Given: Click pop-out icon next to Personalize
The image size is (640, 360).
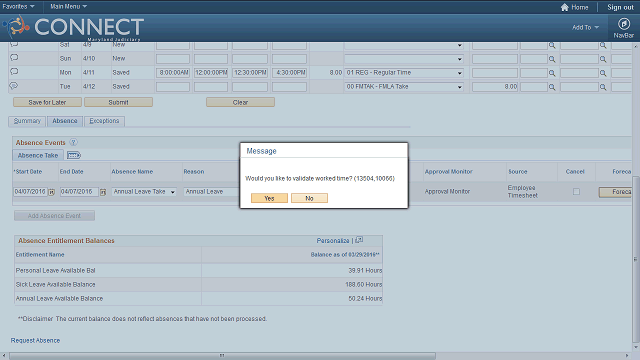Looking at the screenshot, I should click(x=359, y=240).
